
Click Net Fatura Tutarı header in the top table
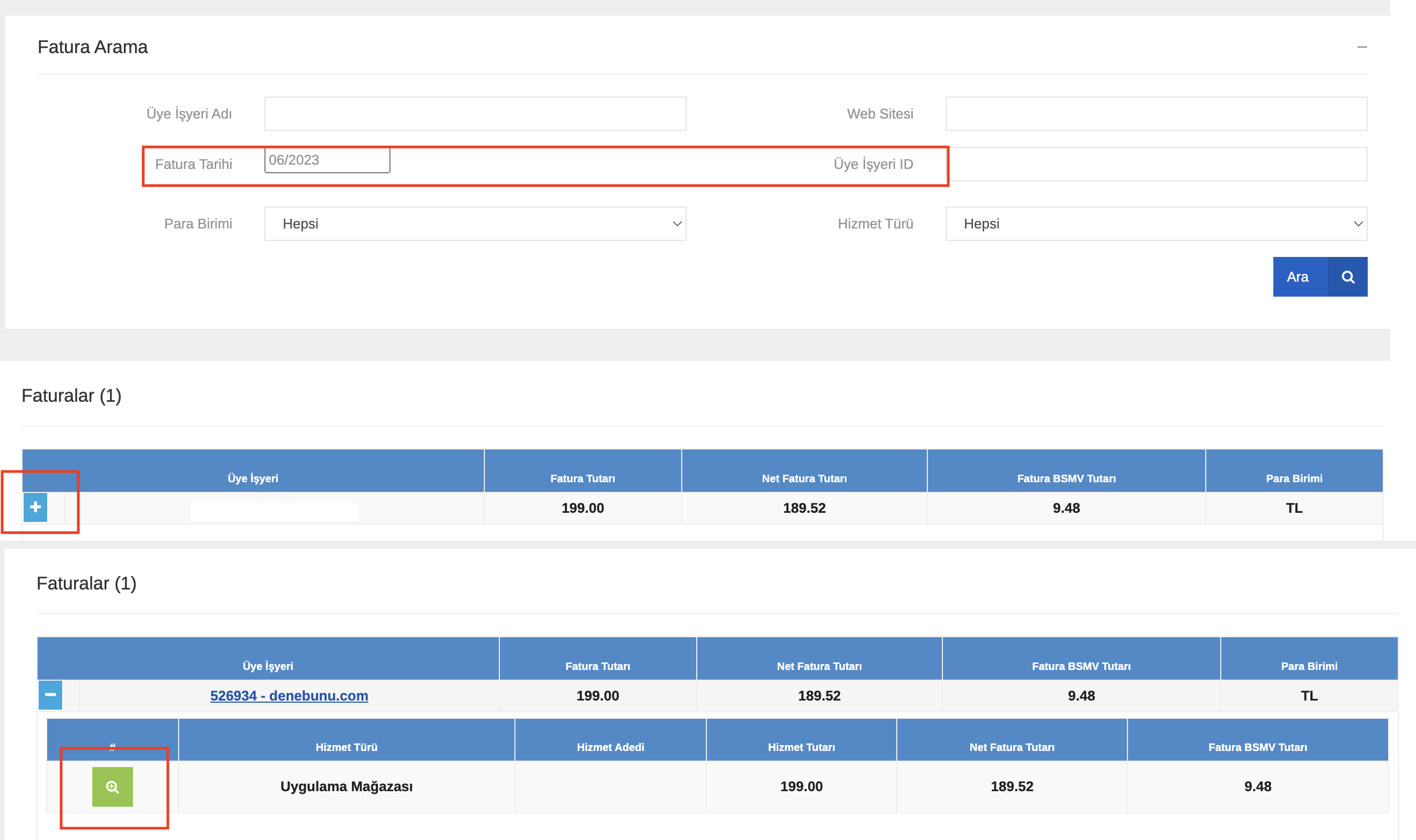pos(803,478)
